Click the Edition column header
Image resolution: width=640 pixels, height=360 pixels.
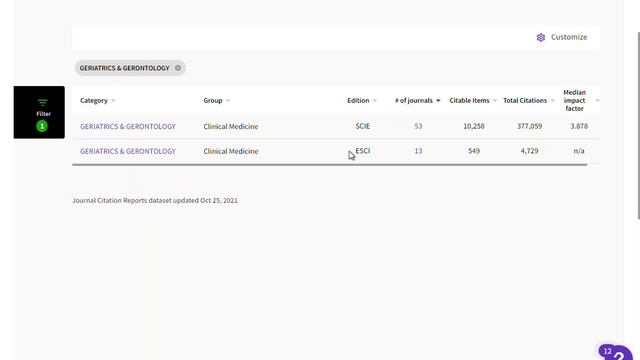click(358, 100)
